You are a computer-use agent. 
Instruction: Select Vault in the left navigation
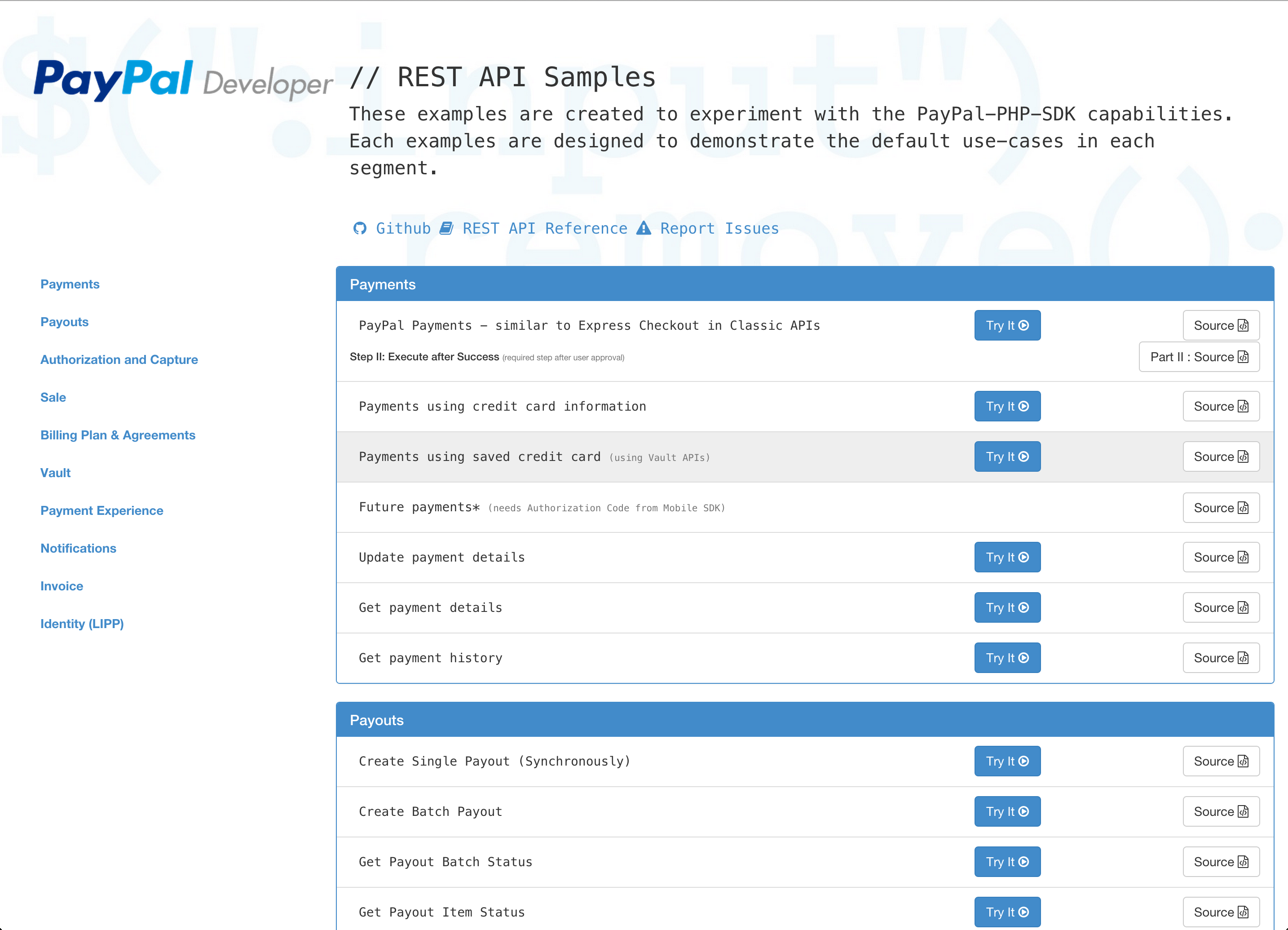(55, 473)
